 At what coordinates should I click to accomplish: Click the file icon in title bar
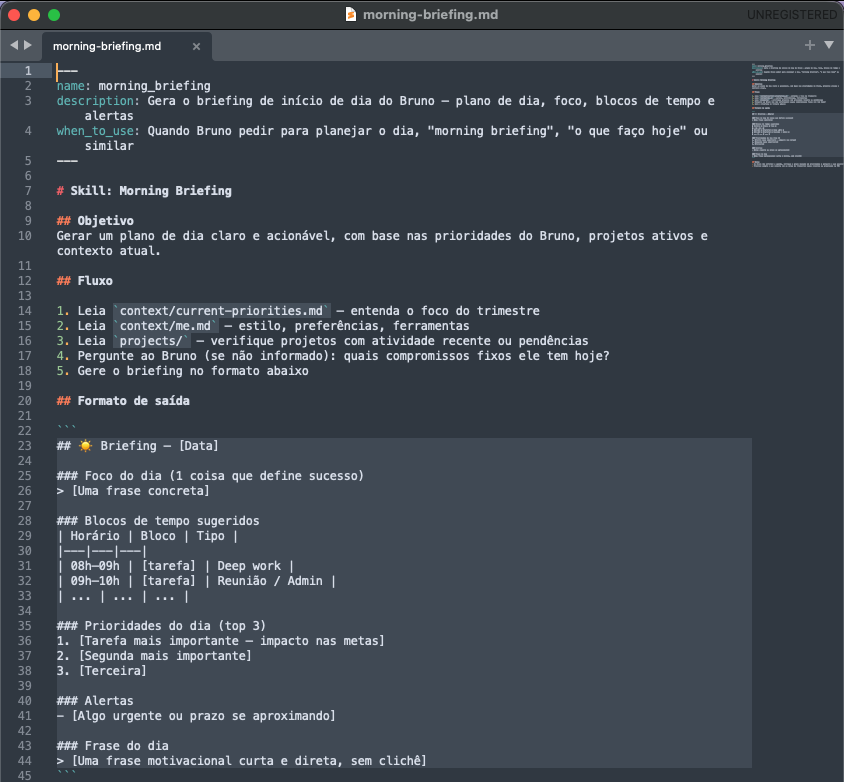click(350, 15)
